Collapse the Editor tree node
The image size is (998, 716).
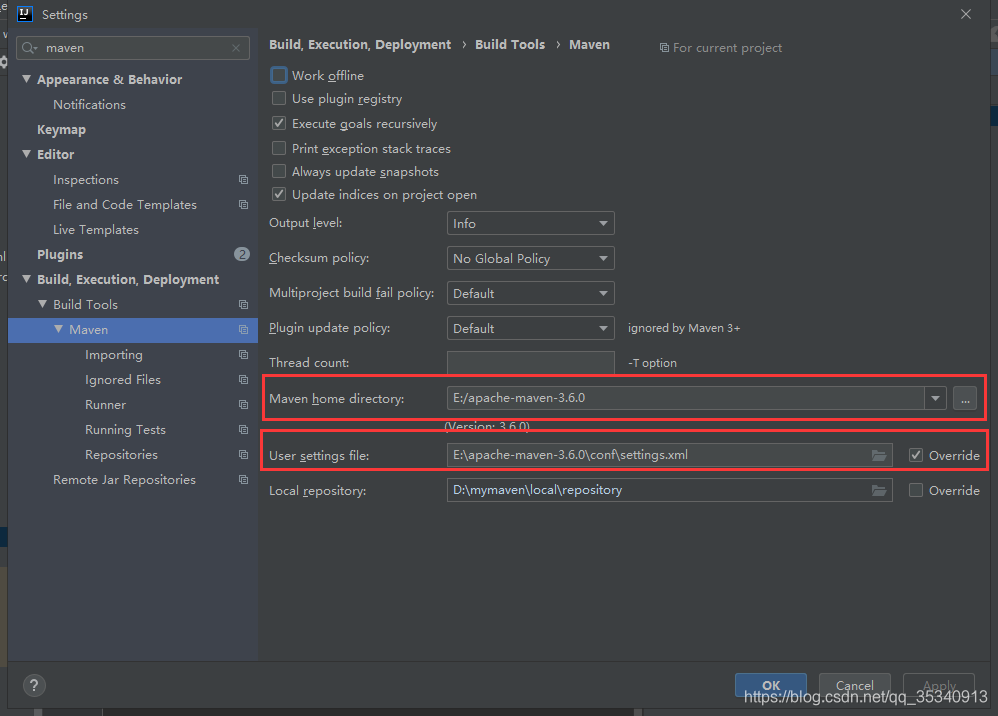pos(26,154)
